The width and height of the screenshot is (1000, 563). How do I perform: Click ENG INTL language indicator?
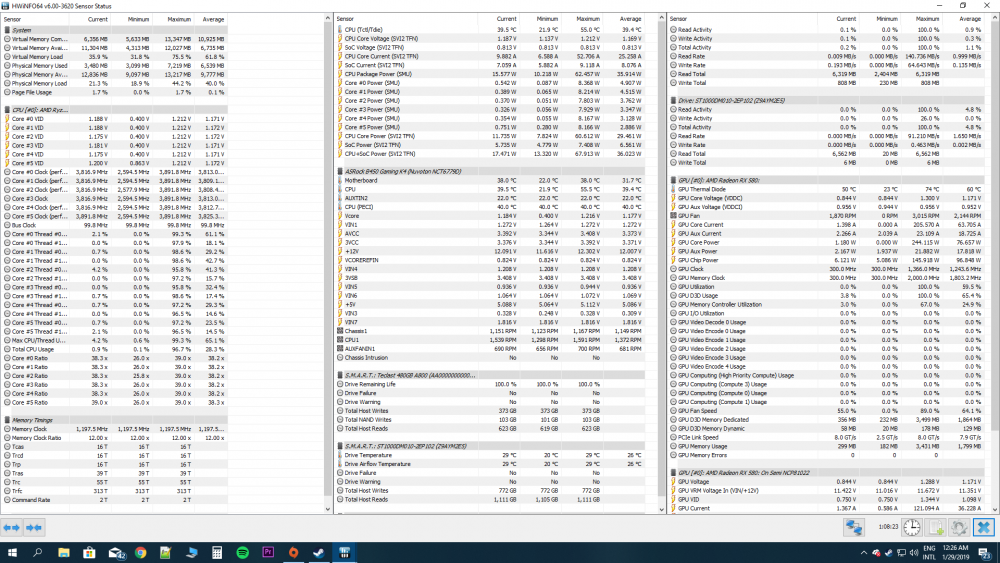coord(929,552)
